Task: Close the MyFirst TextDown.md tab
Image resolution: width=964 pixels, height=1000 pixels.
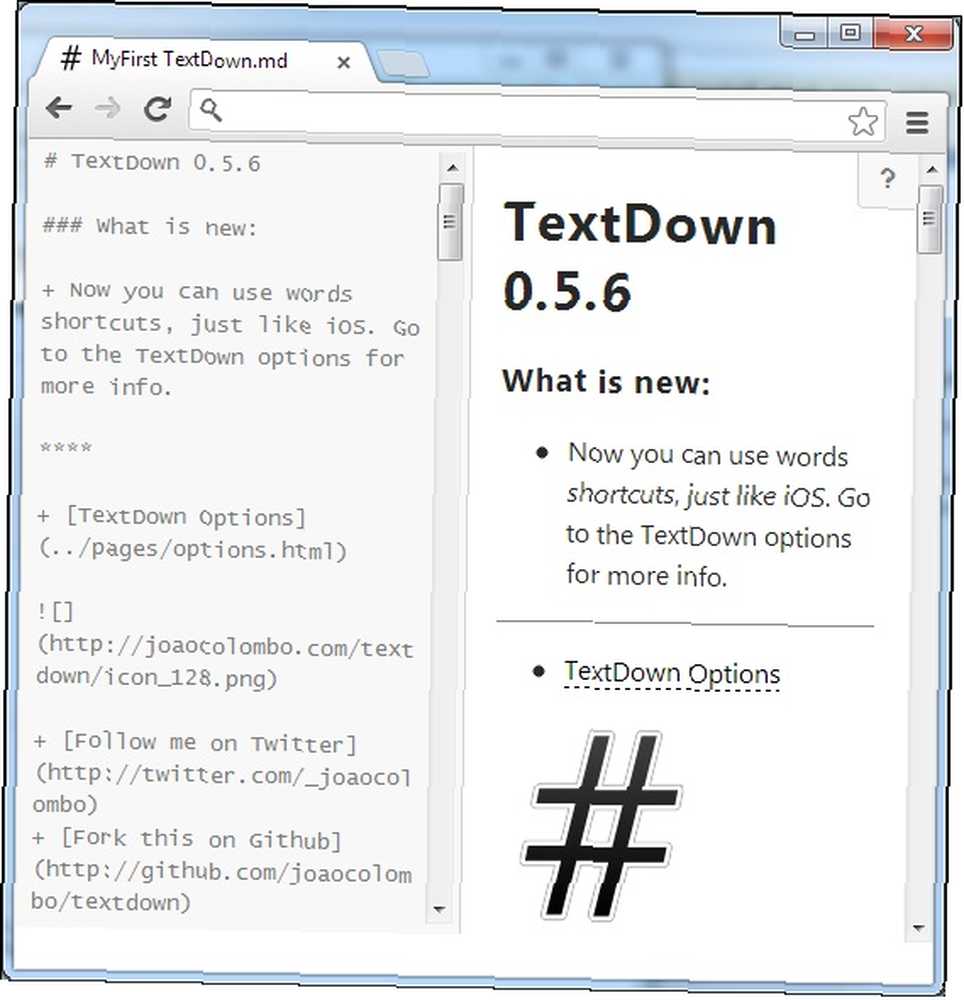Action: (344, 62)
